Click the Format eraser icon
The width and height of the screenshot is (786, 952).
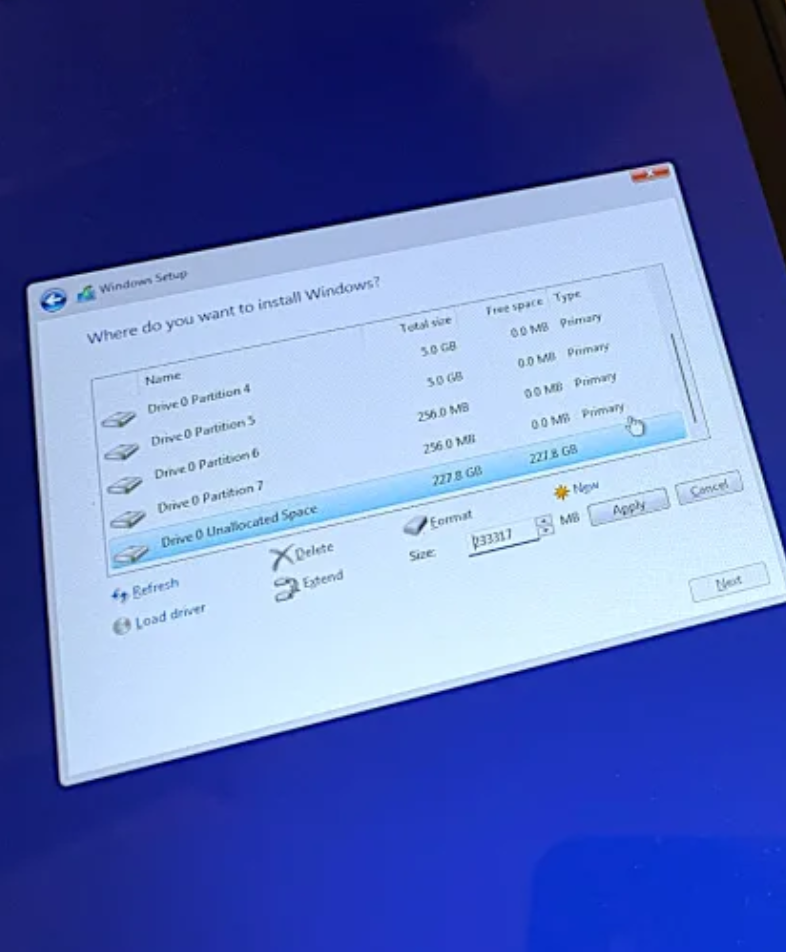[415, 525]
